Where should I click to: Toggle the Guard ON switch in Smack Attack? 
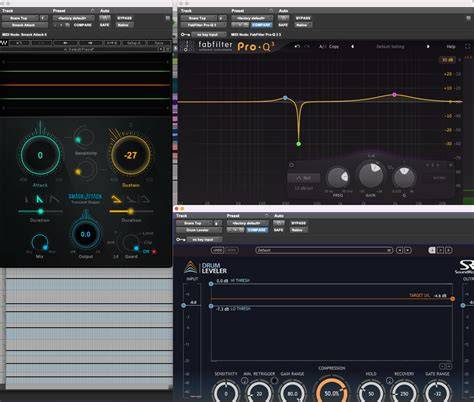click(x=146, y=251)
